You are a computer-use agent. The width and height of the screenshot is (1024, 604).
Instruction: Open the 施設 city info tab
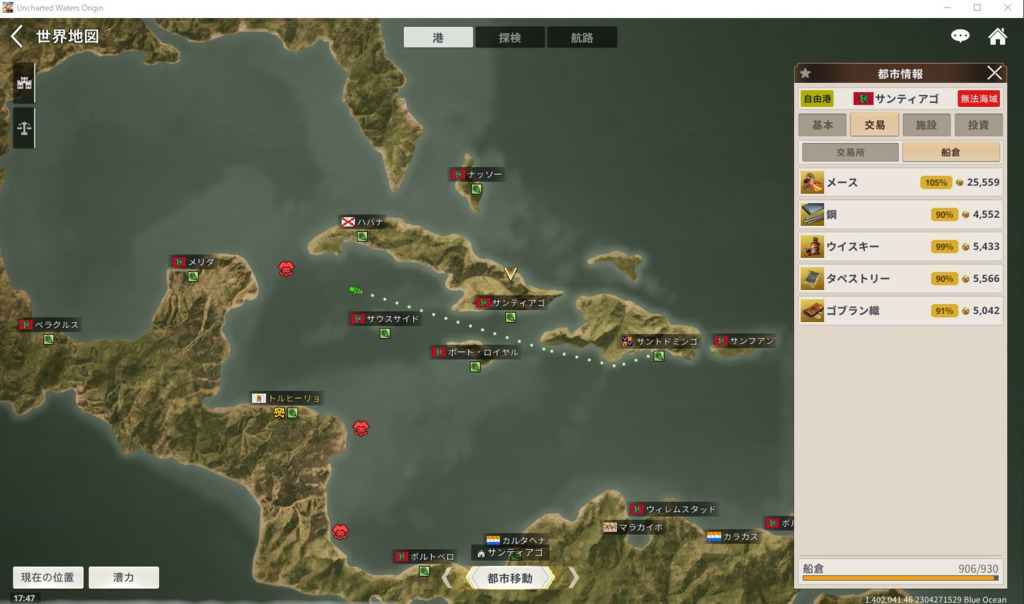[x=926, y=125]
